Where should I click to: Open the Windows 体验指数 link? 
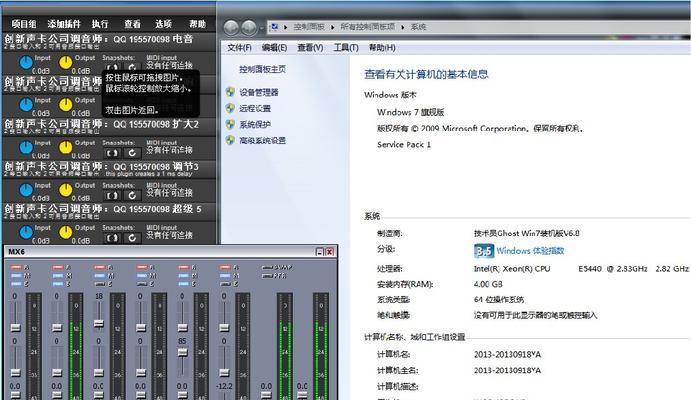pos(530,251)
